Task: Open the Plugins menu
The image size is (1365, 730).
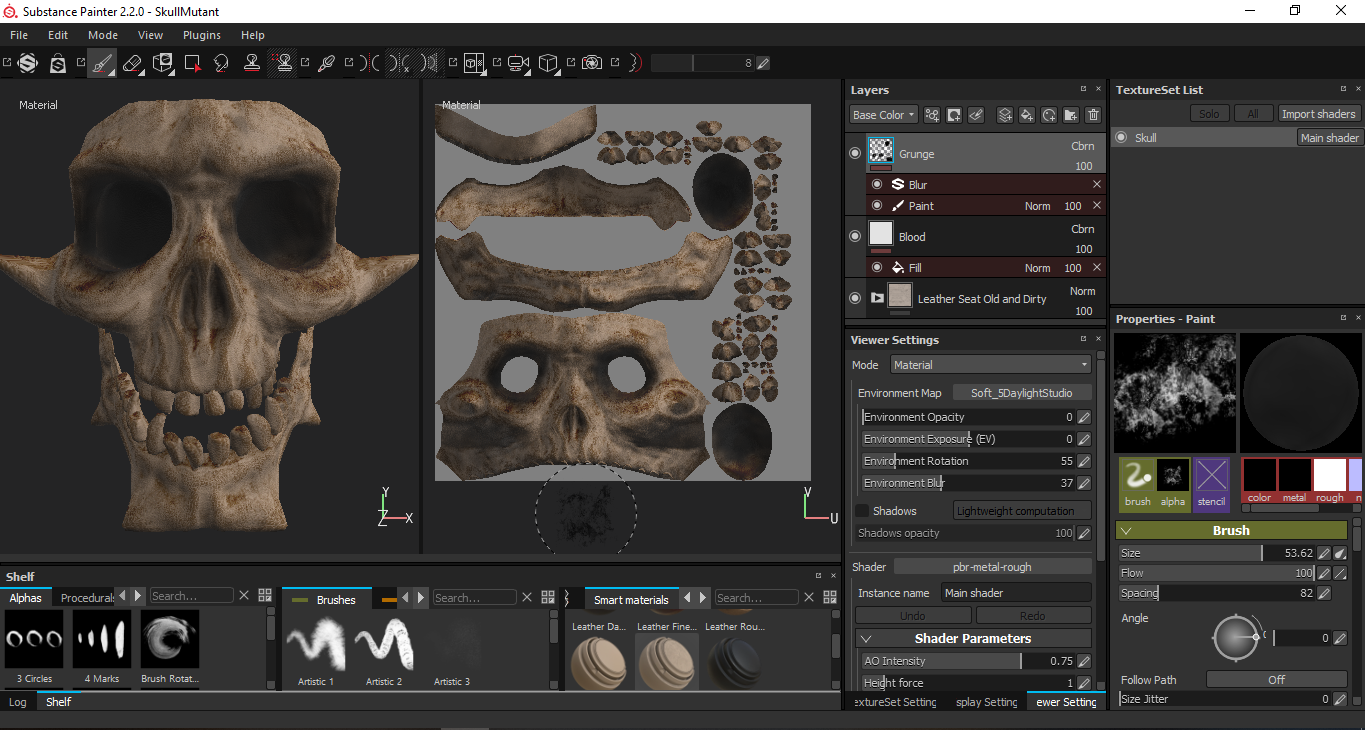Action: coord(202,35)
